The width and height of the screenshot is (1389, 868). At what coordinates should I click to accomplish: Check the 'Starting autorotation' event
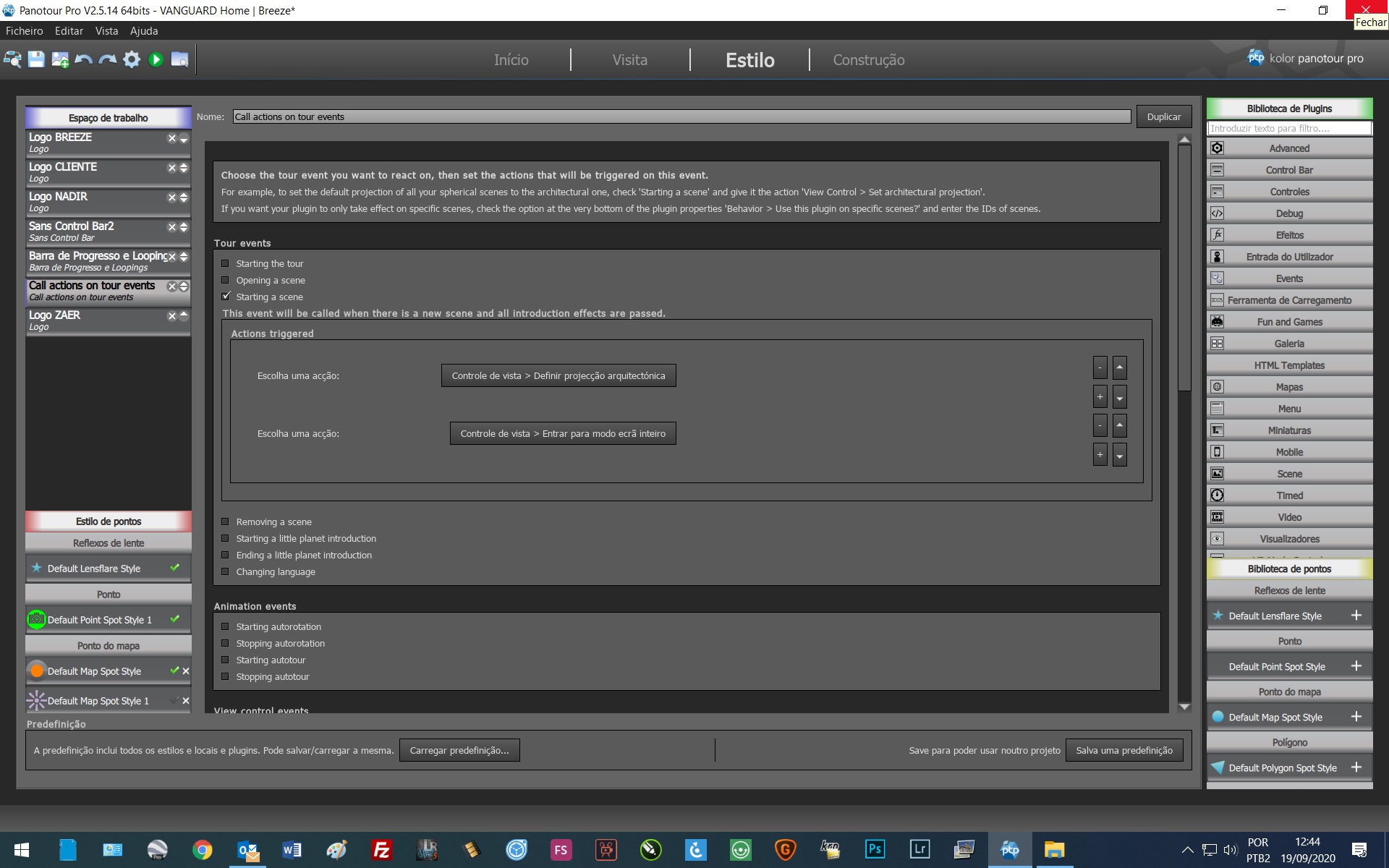[225, 626]
